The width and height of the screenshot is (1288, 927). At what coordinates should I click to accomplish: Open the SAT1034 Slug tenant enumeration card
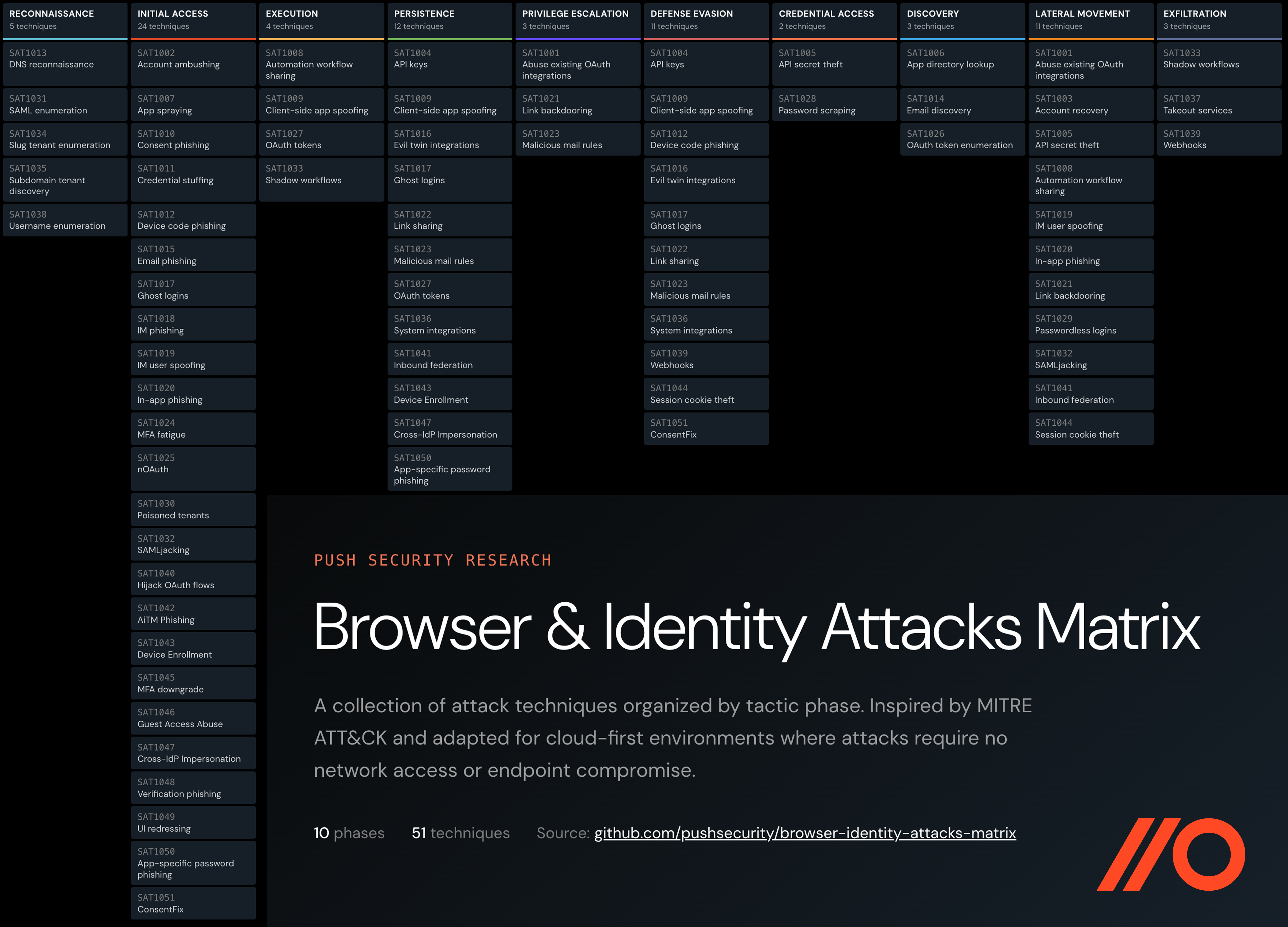(65, 139)
